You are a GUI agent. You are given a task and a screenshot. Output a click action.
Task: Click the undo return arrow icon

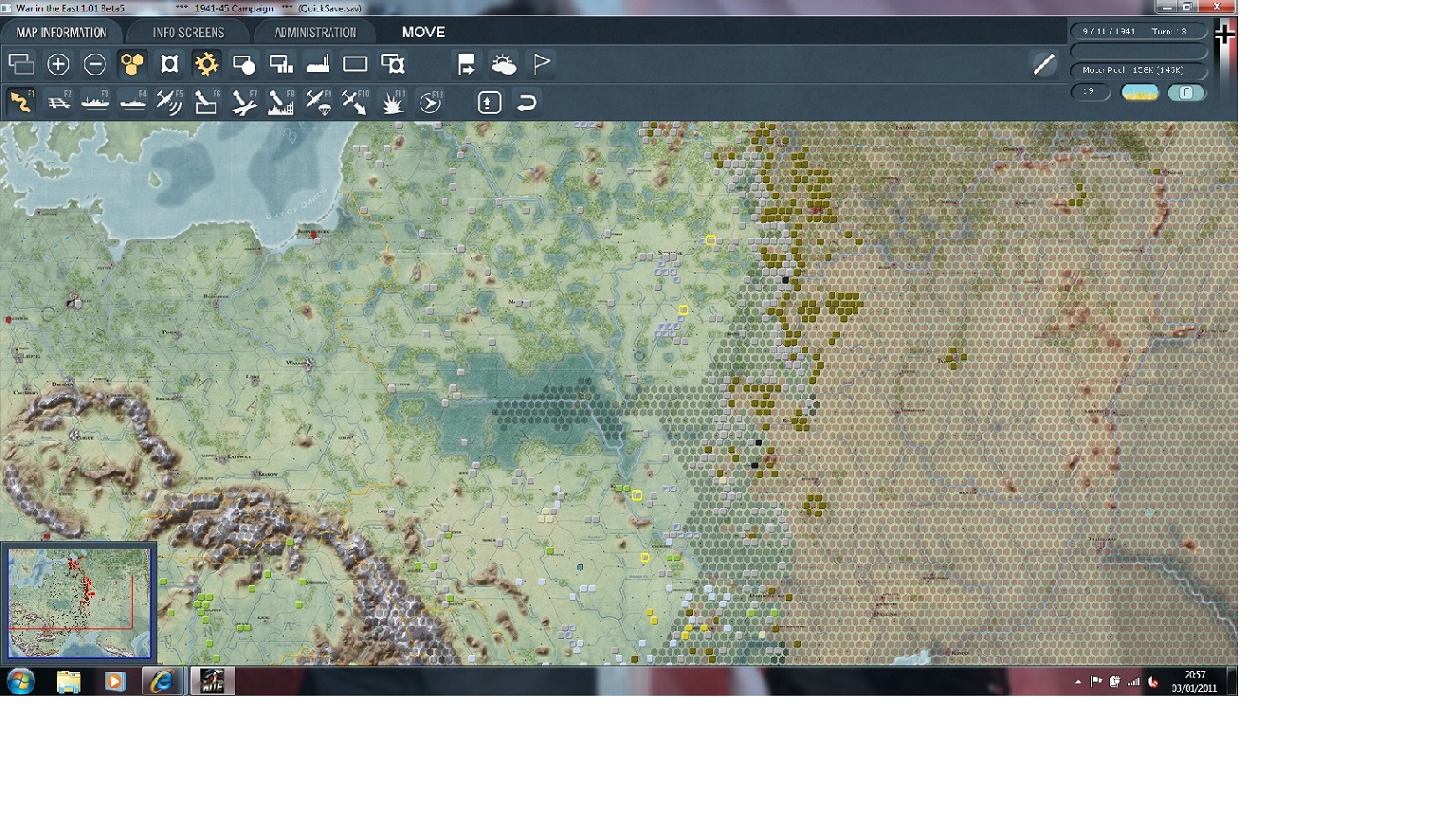click(x=527, y=102)
